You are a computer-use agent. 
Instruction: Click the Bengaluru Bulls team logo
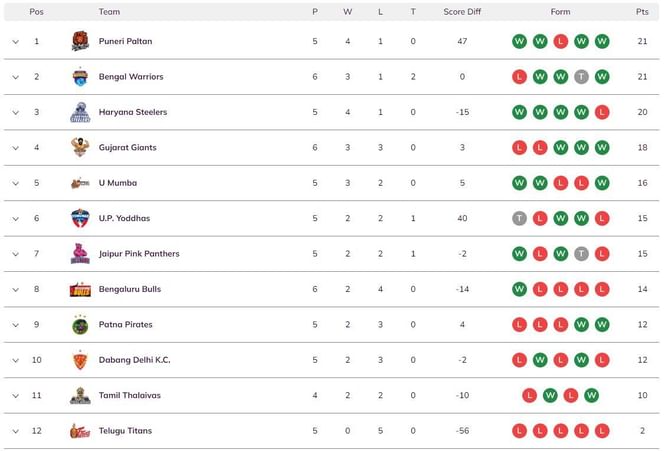[x=80, y=289]
